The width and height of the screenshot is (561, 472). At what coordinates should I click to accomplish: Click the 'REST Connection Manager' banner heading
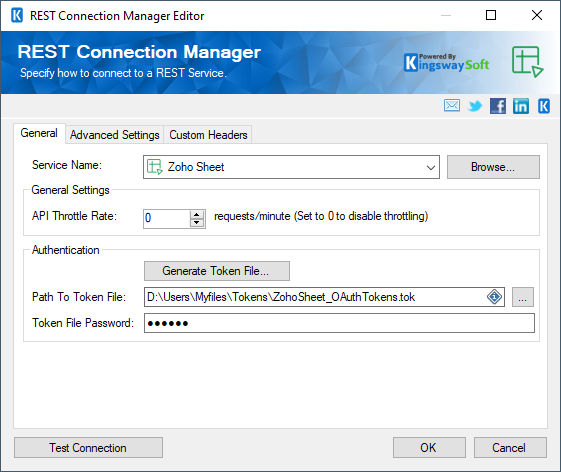point(139,52)
